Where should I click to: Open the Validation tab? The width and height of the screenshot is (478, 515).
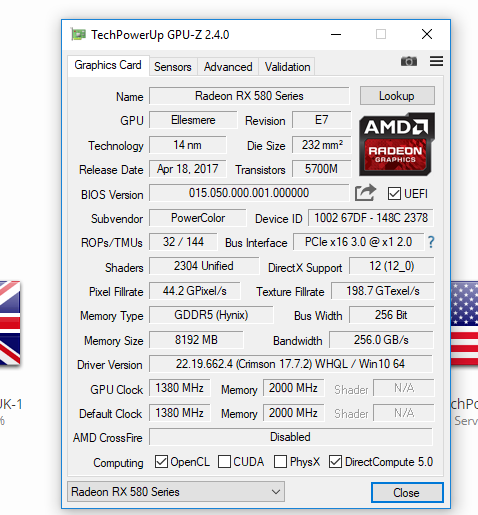point(287,67)
